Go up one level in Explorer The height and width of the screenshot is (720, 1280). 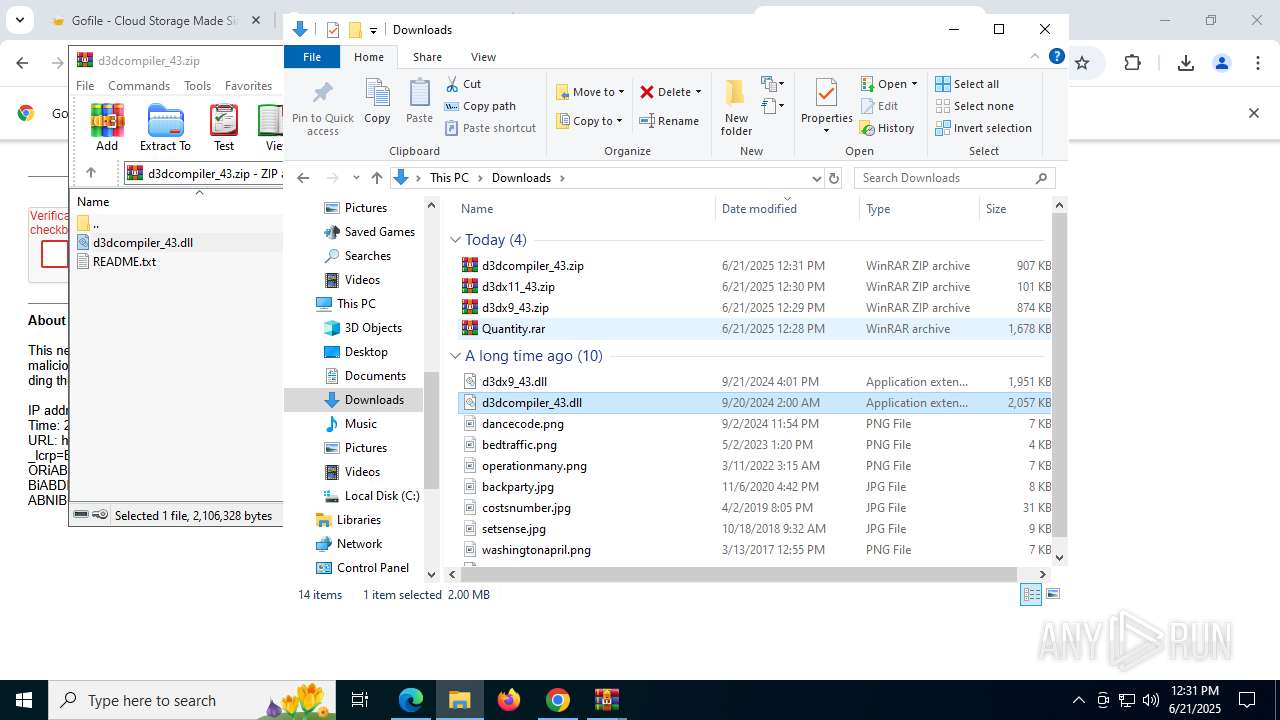[x=377, y=178]
